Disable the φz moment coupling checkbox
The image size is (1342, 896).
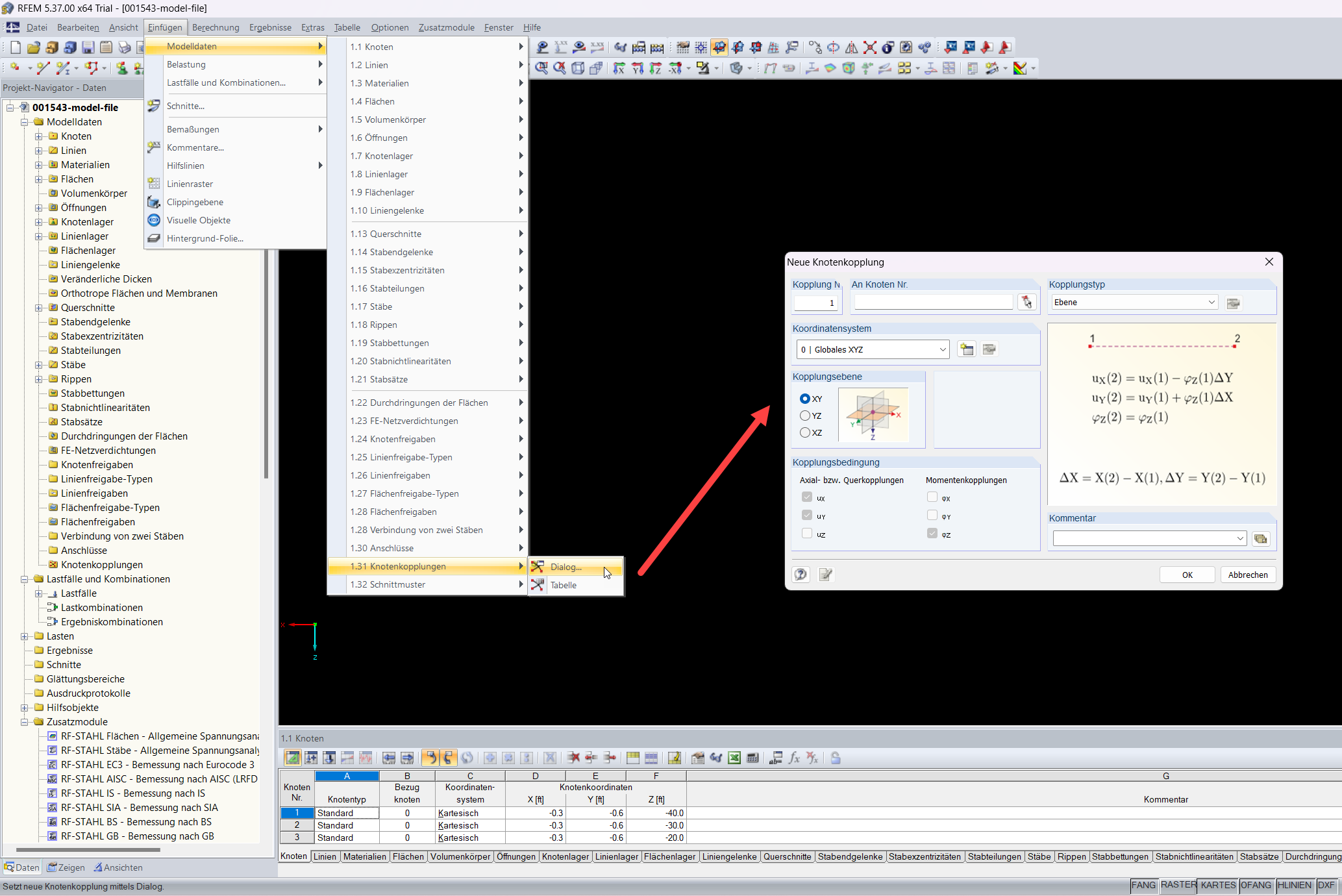point(931,534)
